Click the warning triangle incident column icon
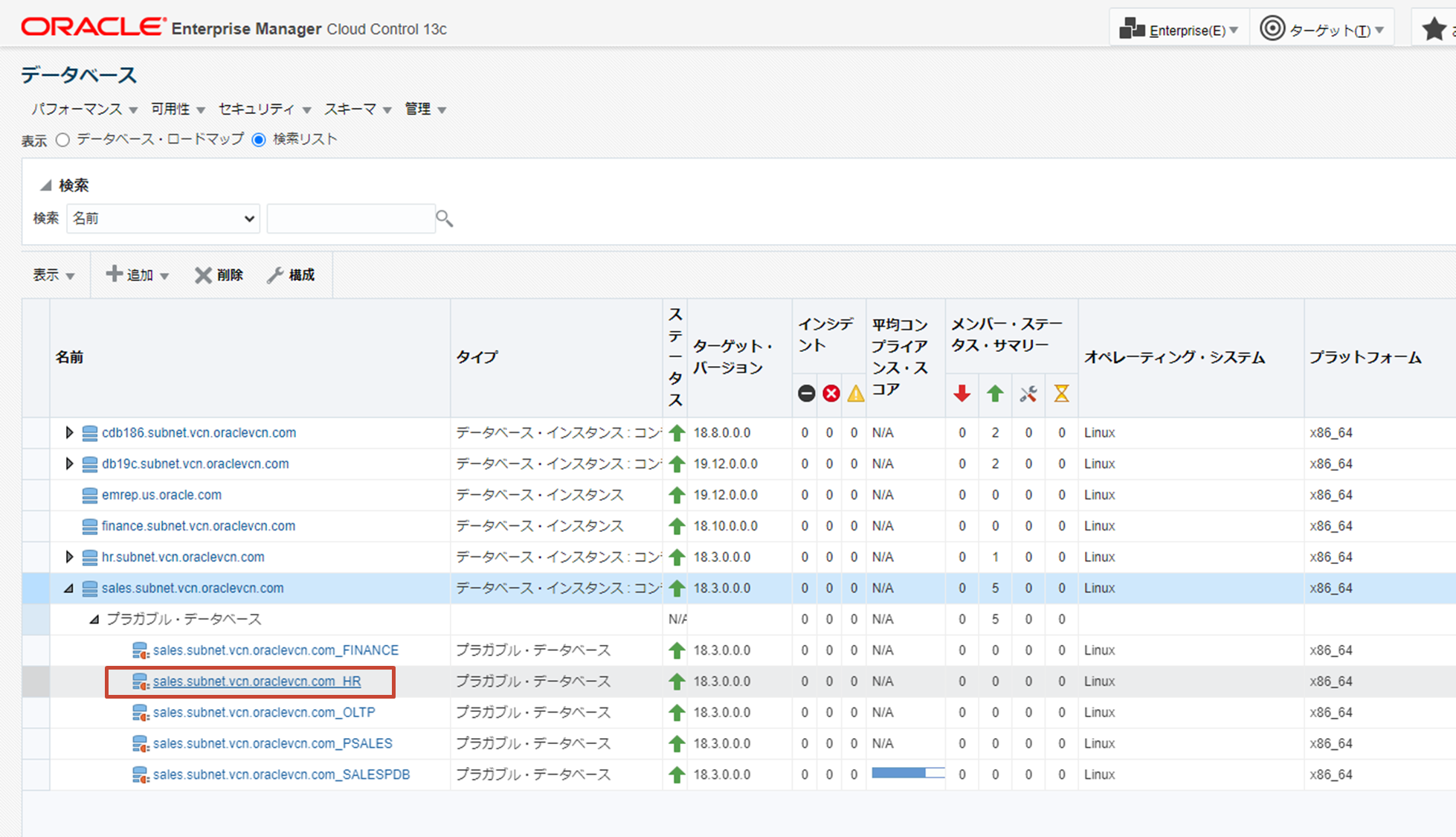This screenshot has height=837, width=1456. [x=854, y=394]
